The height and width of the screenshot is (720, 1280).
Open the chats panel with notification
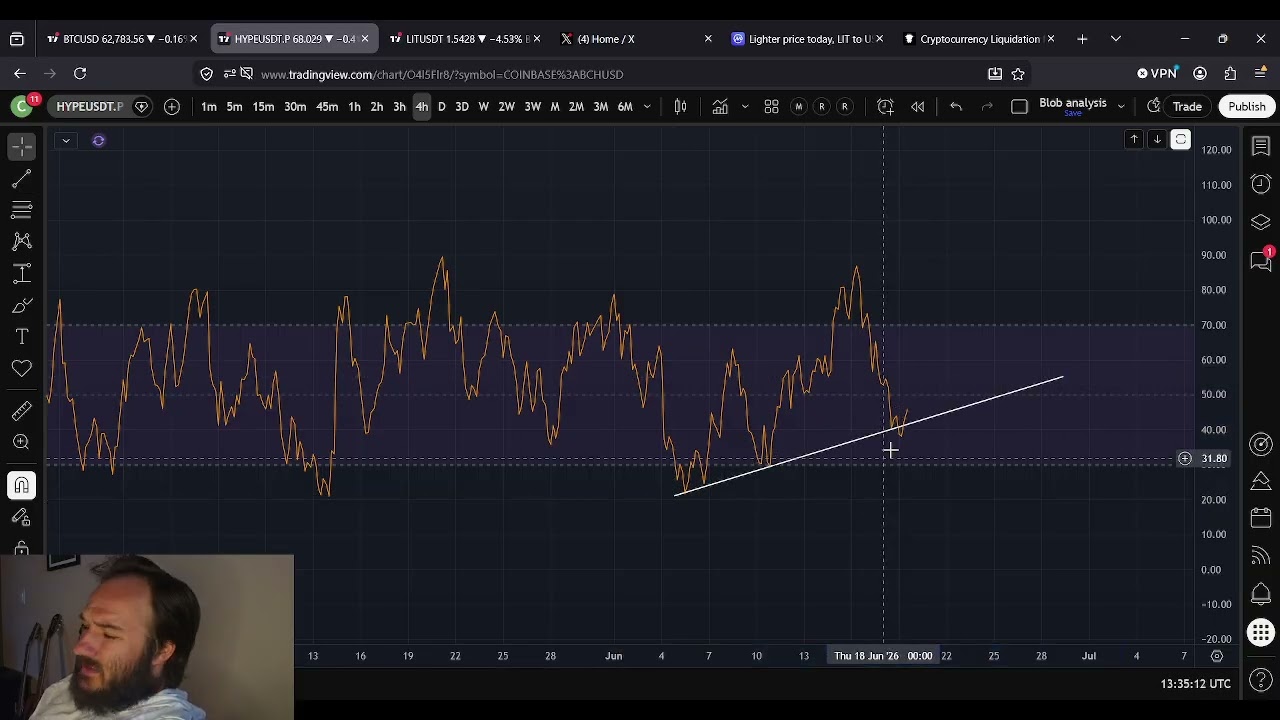[x=1261, y=260]
